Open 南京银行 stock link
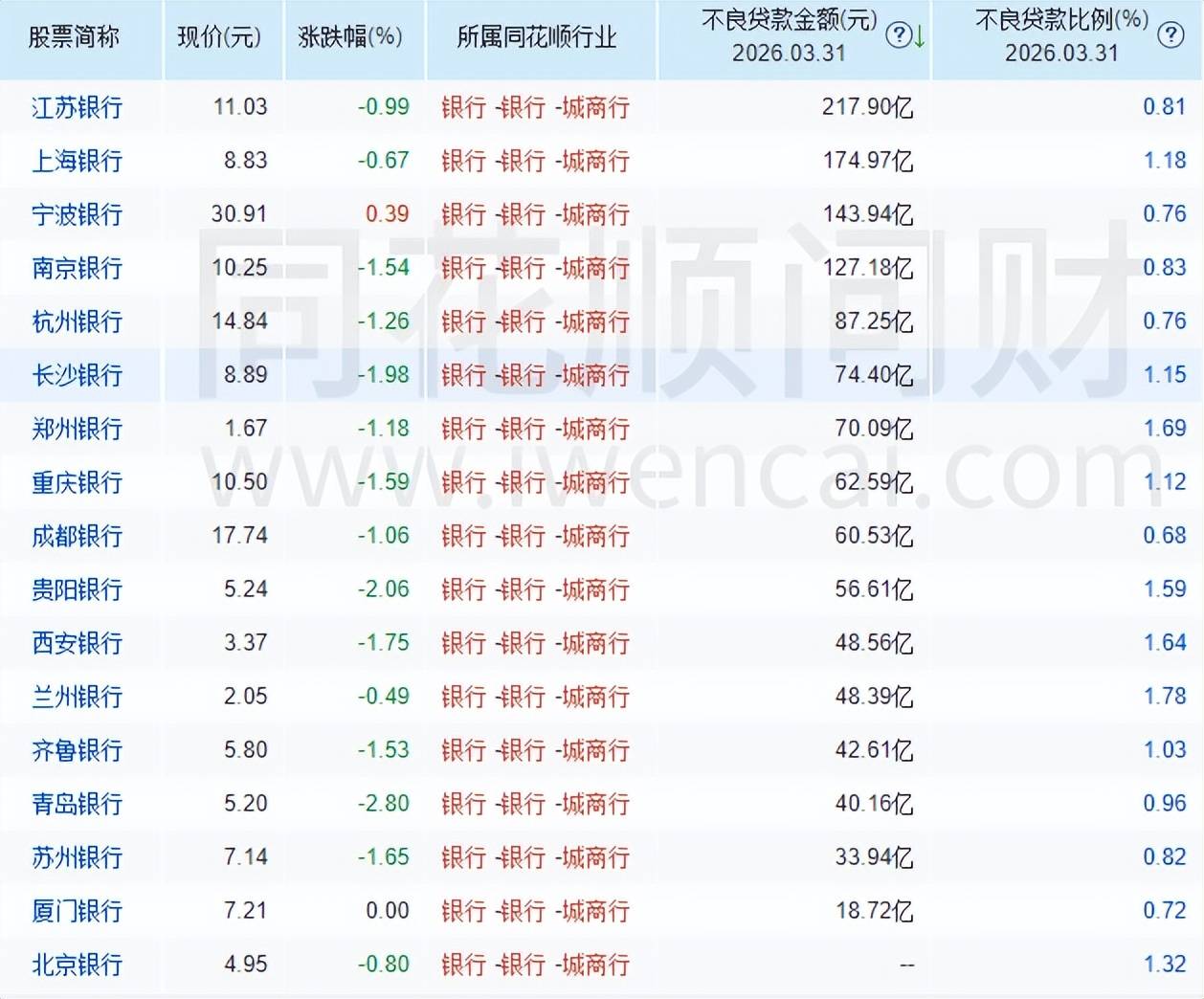Image resolution: width=1204 pixels, height=999 pixels. click(78, 268)
